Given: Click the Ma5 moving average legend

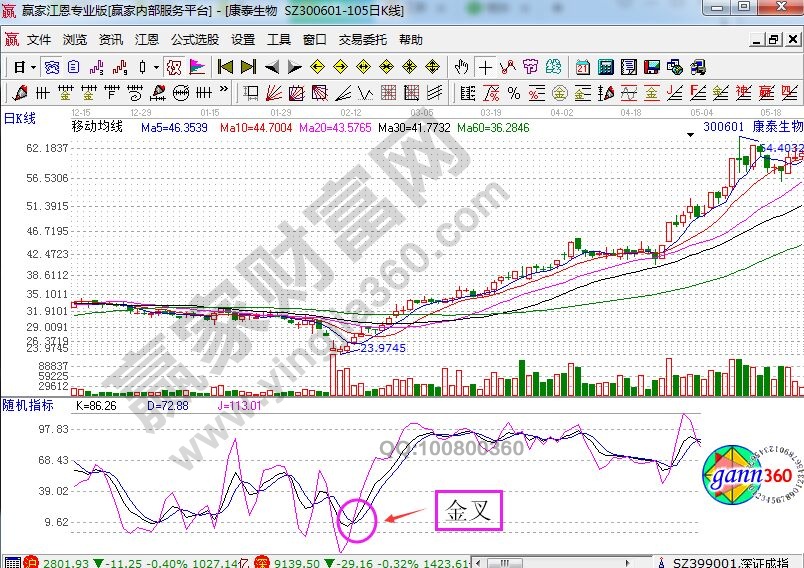Looking at the screenshot, I should click(x=173, y=128).
